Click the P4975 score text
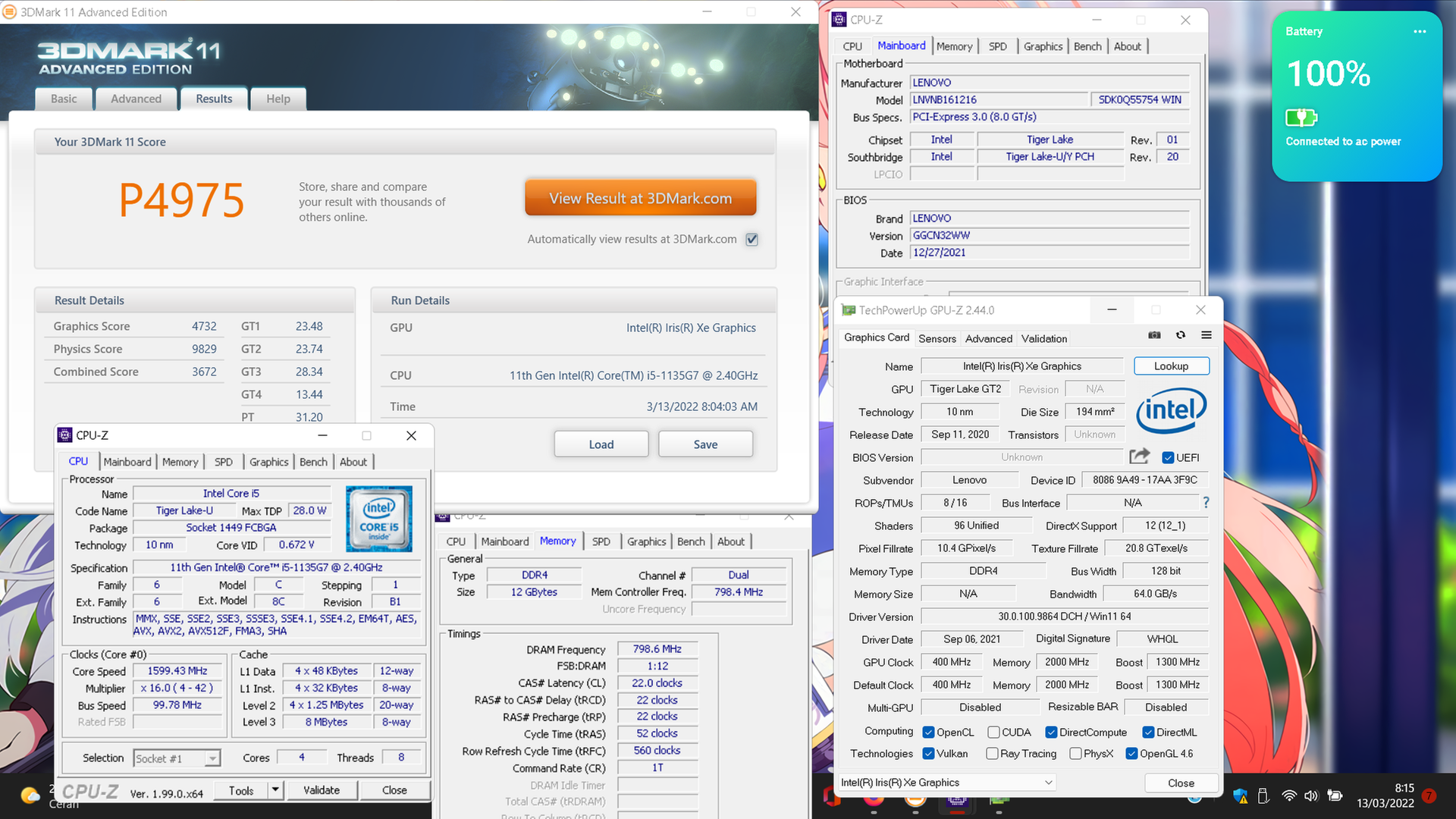Image resolution: width=1456 pixels, height=819 pixels. click(x=181, y=201)
